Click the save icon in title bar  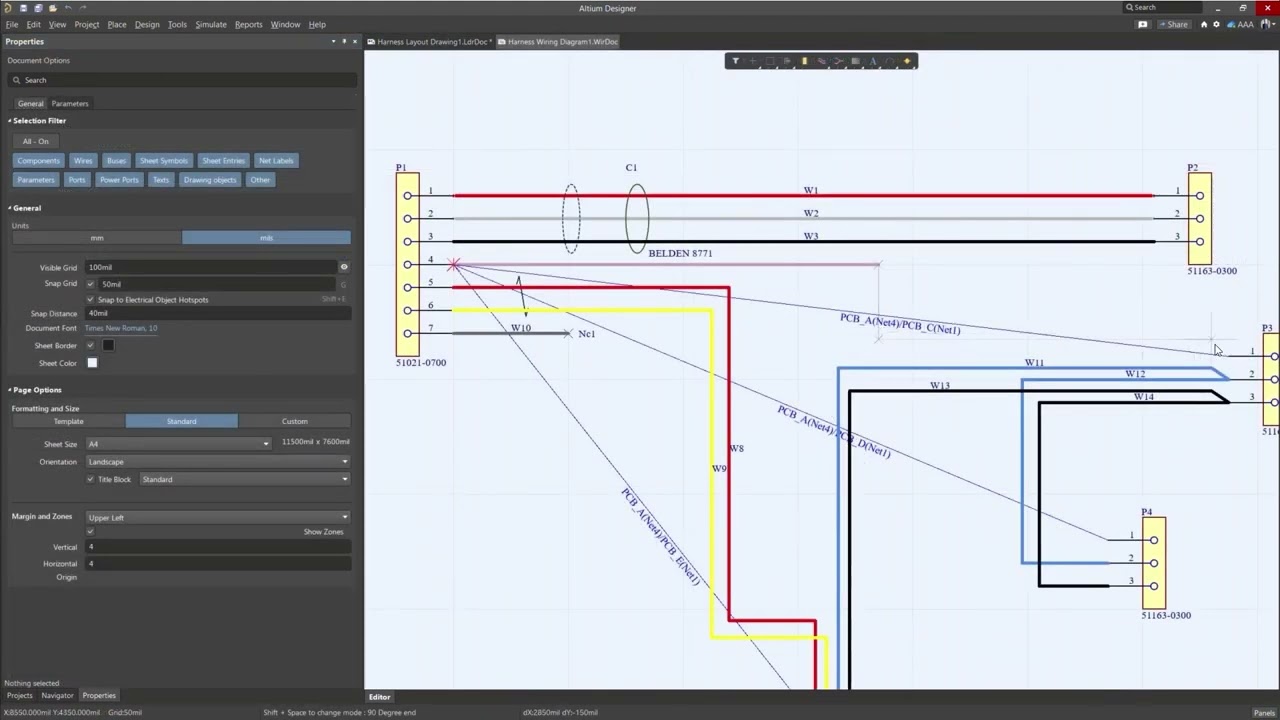pyautogui.click(x=23, y=8)
